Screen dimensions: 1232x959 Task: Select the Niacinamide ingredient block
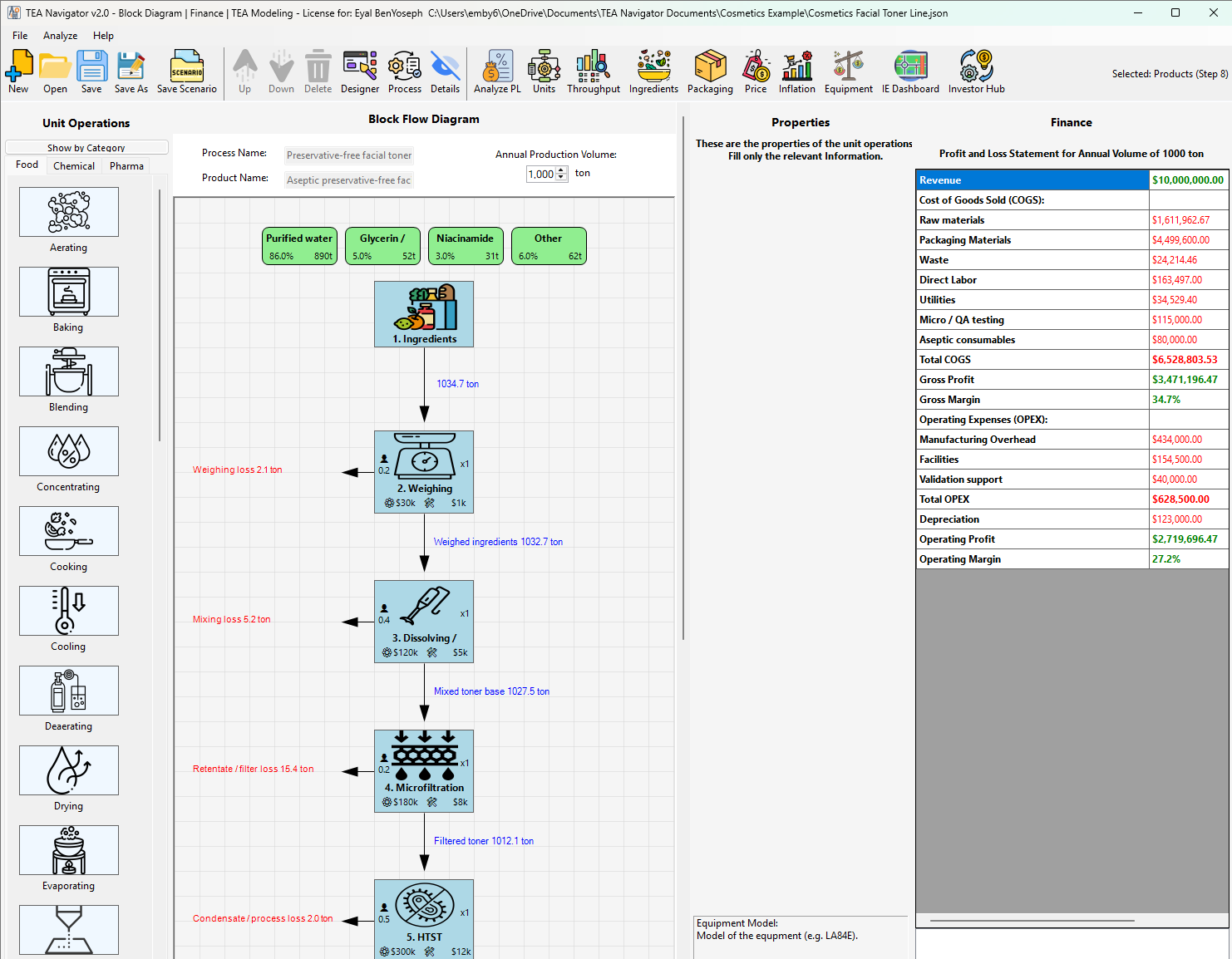coord(466,246)
